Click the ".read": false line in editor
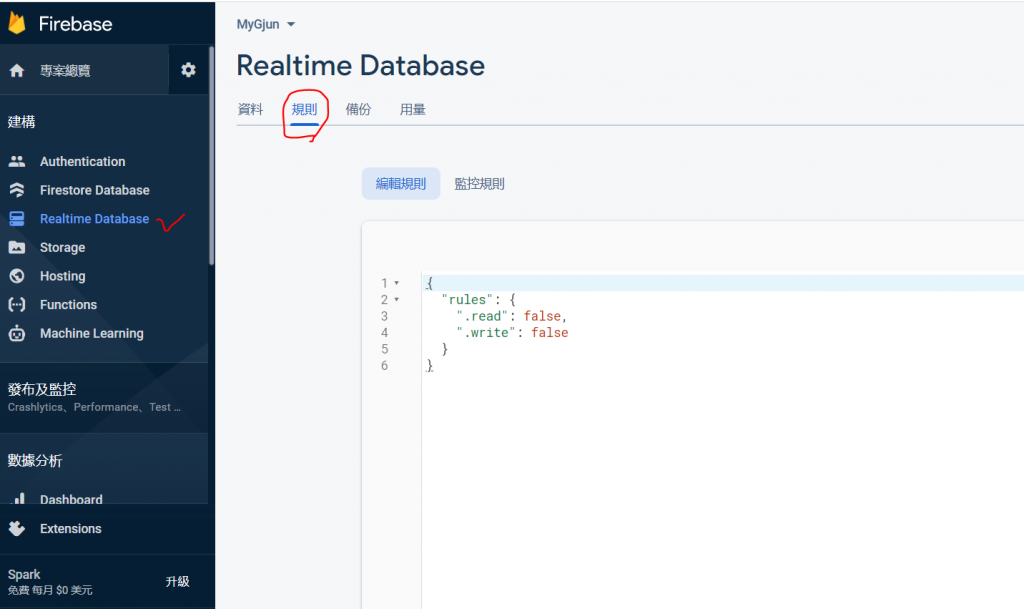1024x609 pixels. click(x=512, y=316)
